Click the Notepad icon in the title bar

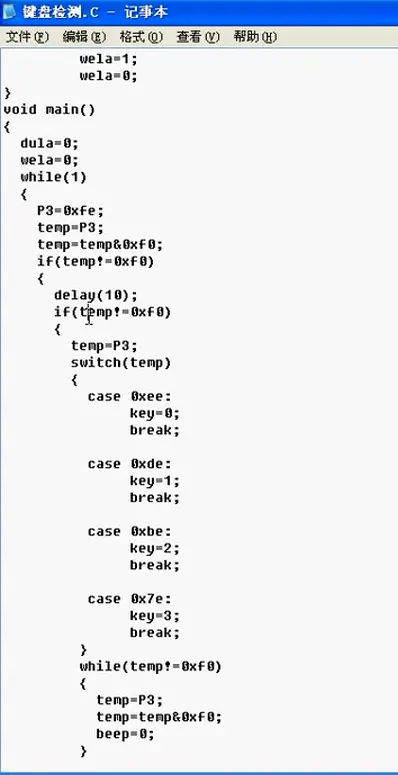pos(10,12)
